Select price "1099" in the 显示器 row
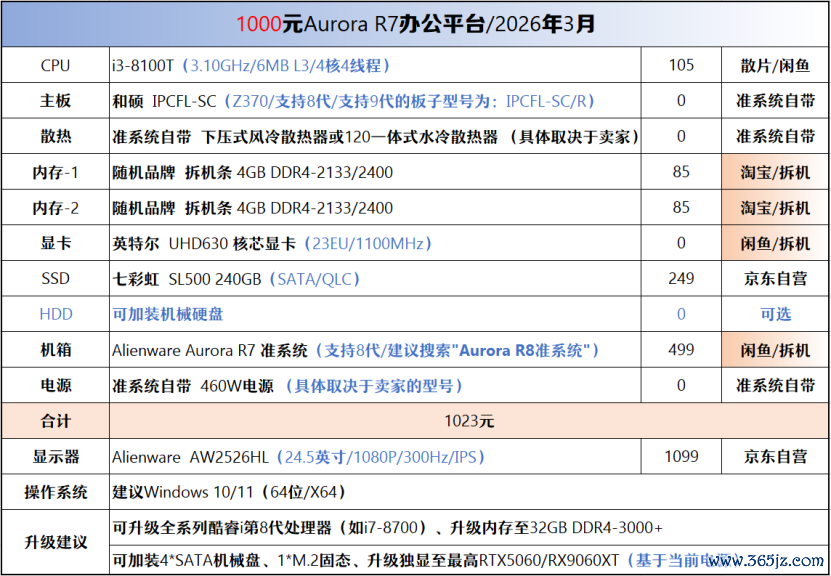The height and width of the screenshot is (576, 831). coord(681,456)
